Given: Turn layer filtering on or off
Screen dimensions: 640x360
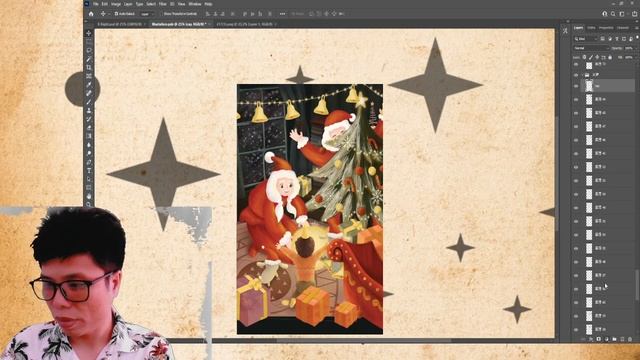Looking at the screenshot, I should (x=637, y=38).
